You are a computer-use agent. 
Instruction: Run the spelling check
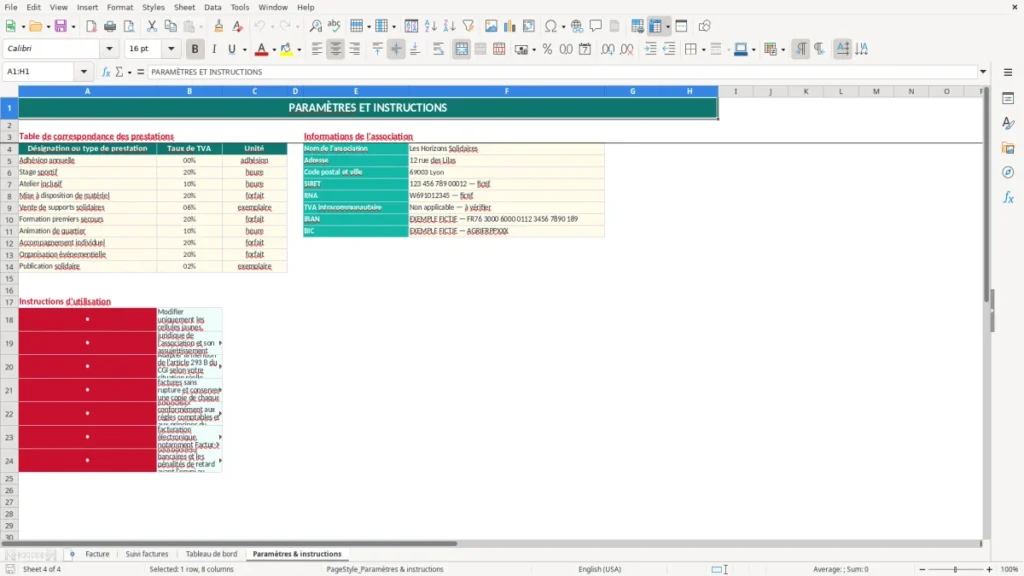pyautogui.click(x=334, y=26)
